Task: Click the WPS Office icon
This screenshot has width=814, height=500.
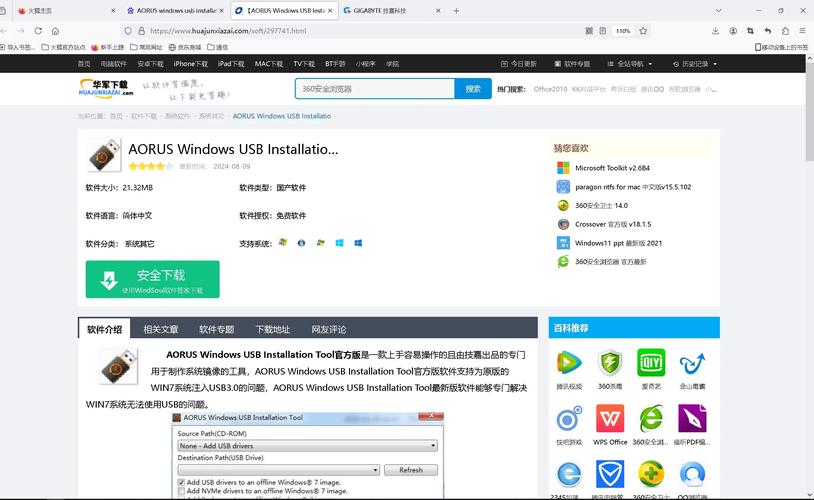Action: pos(610,418)
